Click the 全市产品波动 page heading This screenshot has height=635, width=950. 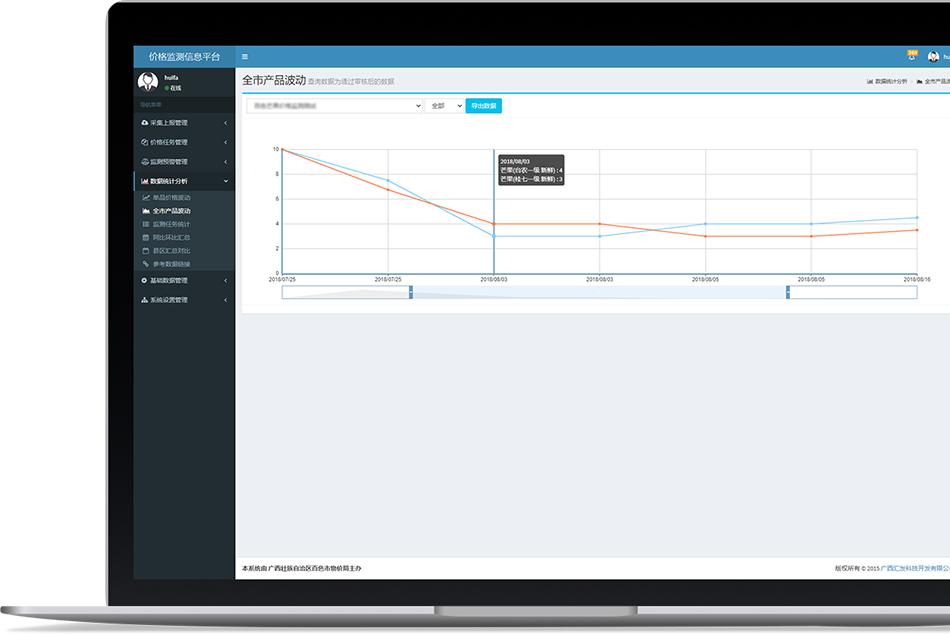[274, 80]
